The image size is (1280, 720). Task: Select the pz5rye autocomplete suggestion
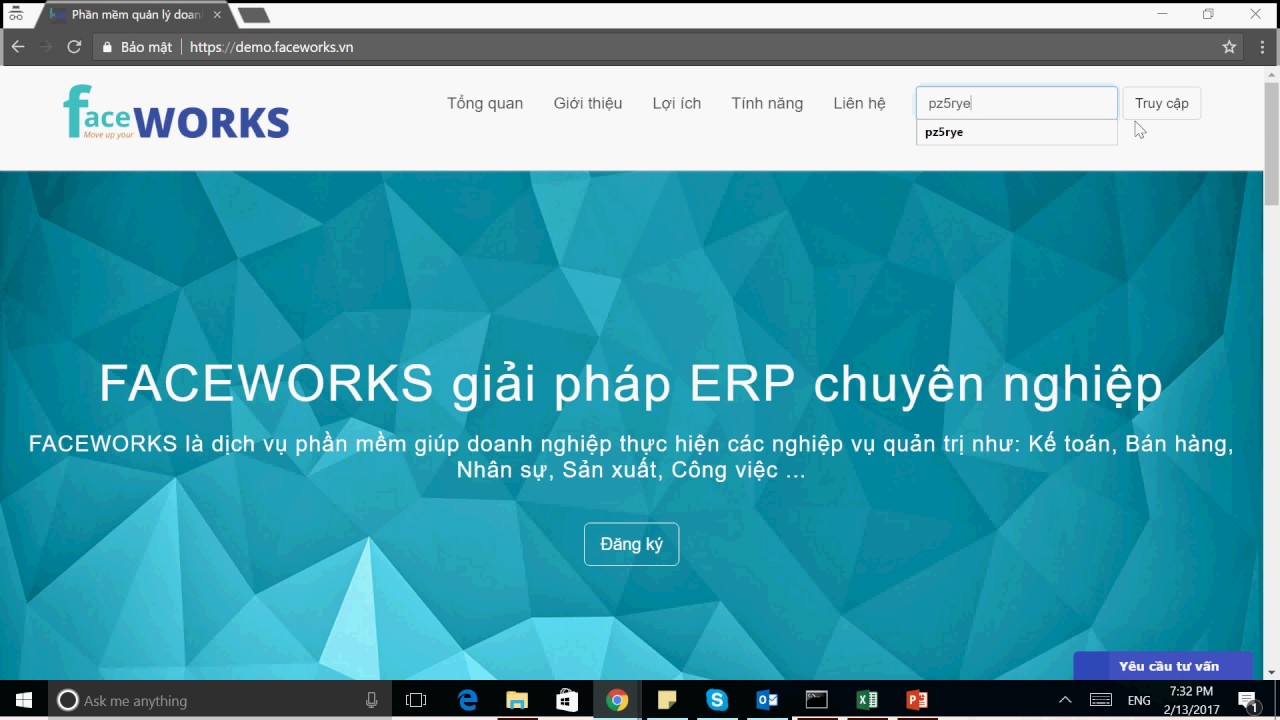pyautogui.click(x=1017, y=132)
